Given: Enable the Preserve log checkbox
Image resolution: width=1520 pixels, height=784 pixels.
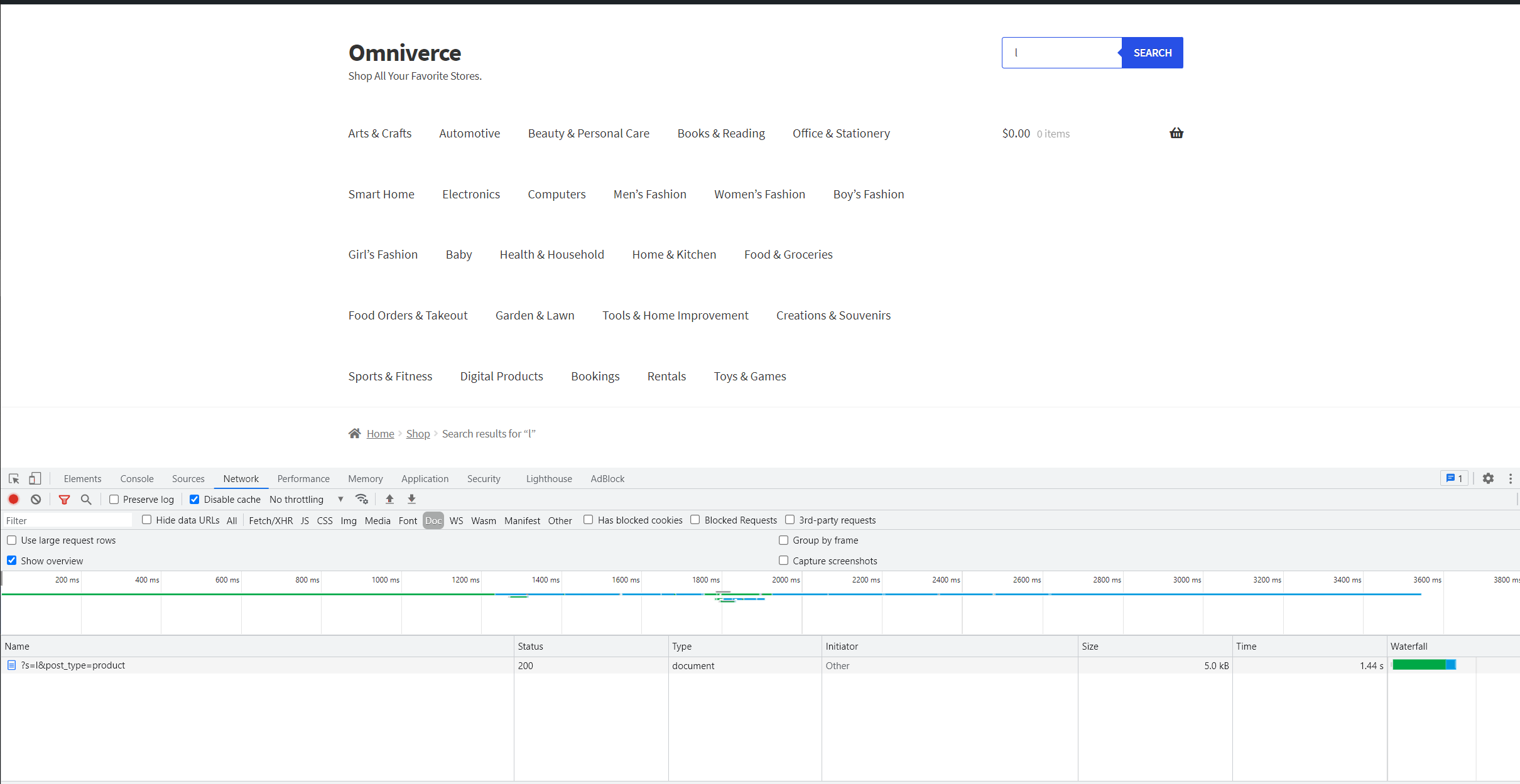Looking at the screenshot, I should (114, 499).
